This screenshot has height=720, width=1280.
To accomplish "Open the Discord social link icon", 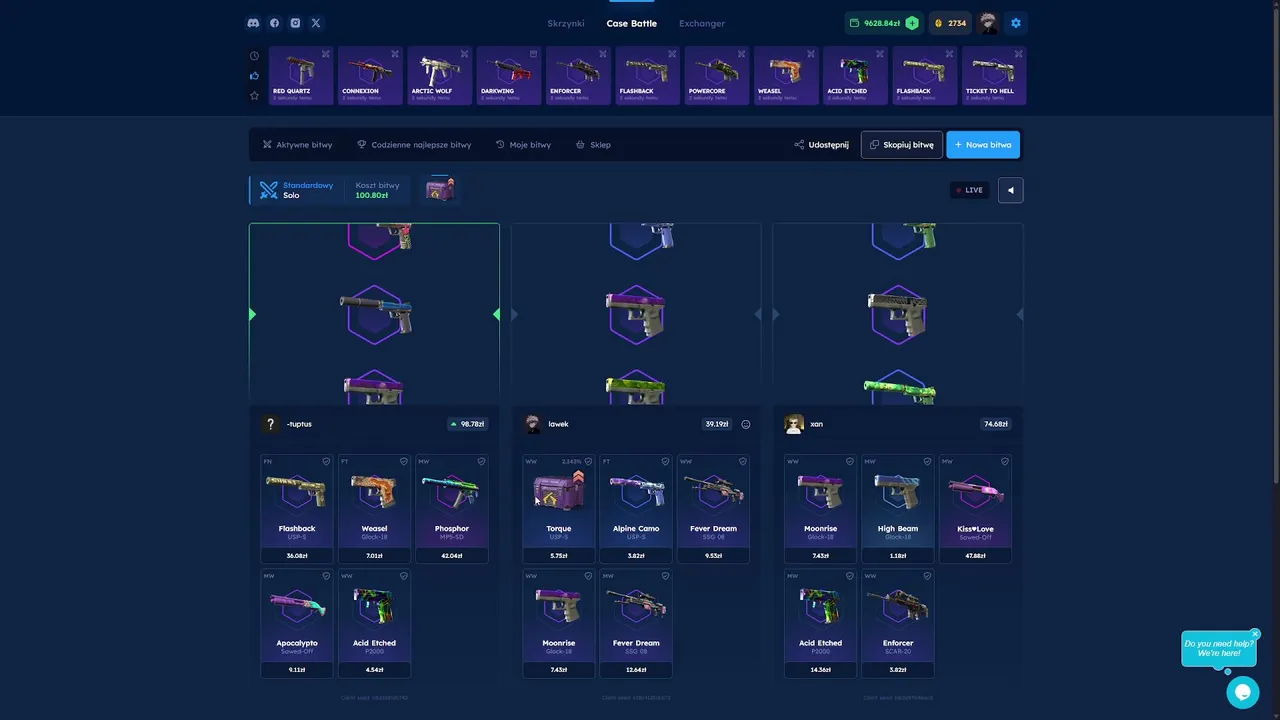I will coord(254,23).
